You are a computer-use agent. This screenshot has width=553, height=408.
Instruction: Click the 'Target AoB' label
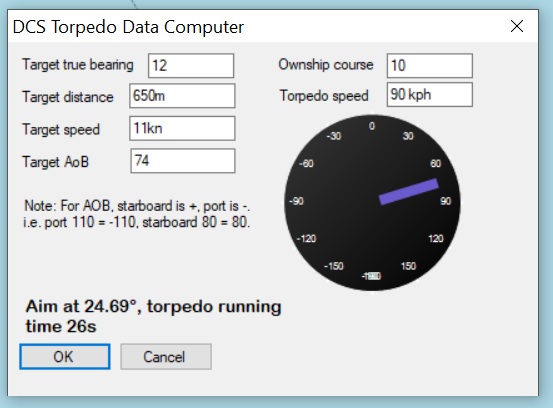(56, 162)
